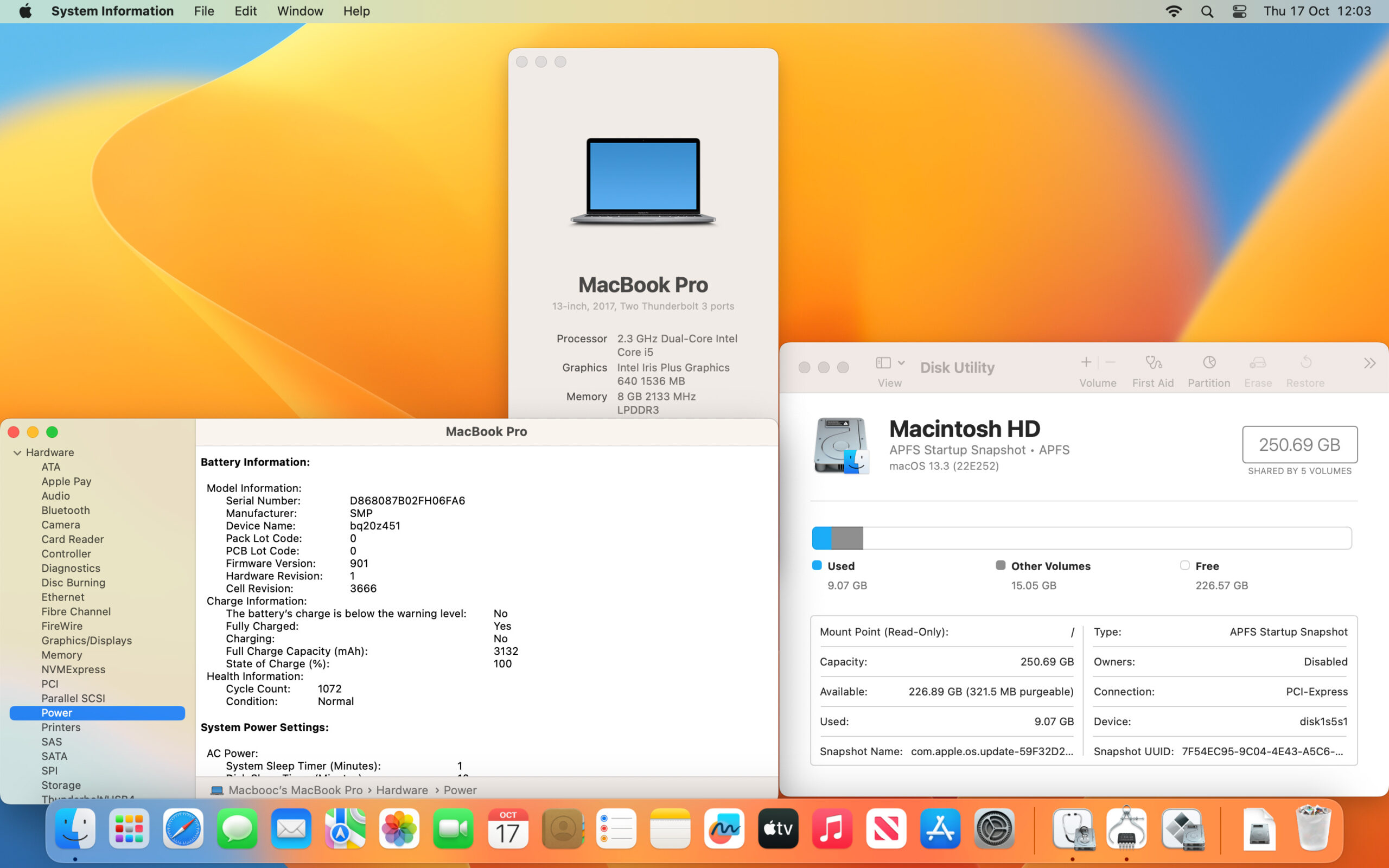Open Reminders from the Dock

click(616, 828)
